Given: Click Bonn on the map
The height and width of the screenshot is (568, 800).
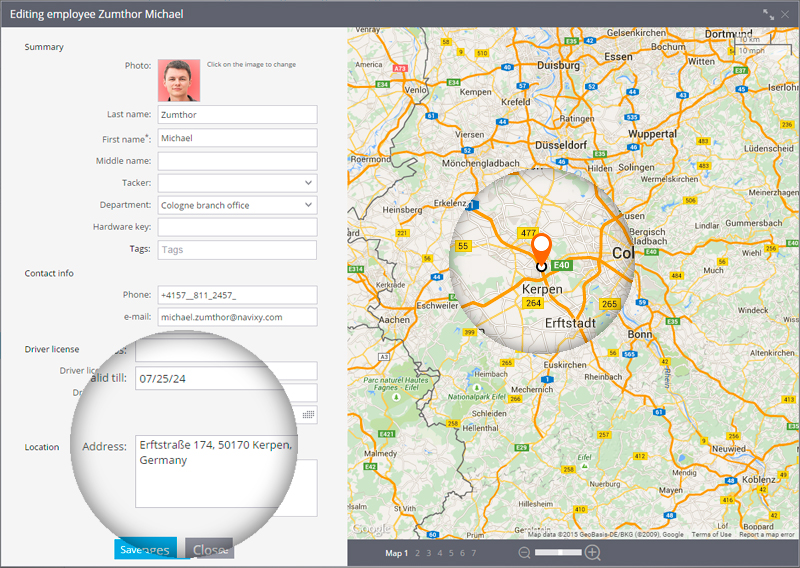Looking at the screenshot, I should (x=640, y=334).
